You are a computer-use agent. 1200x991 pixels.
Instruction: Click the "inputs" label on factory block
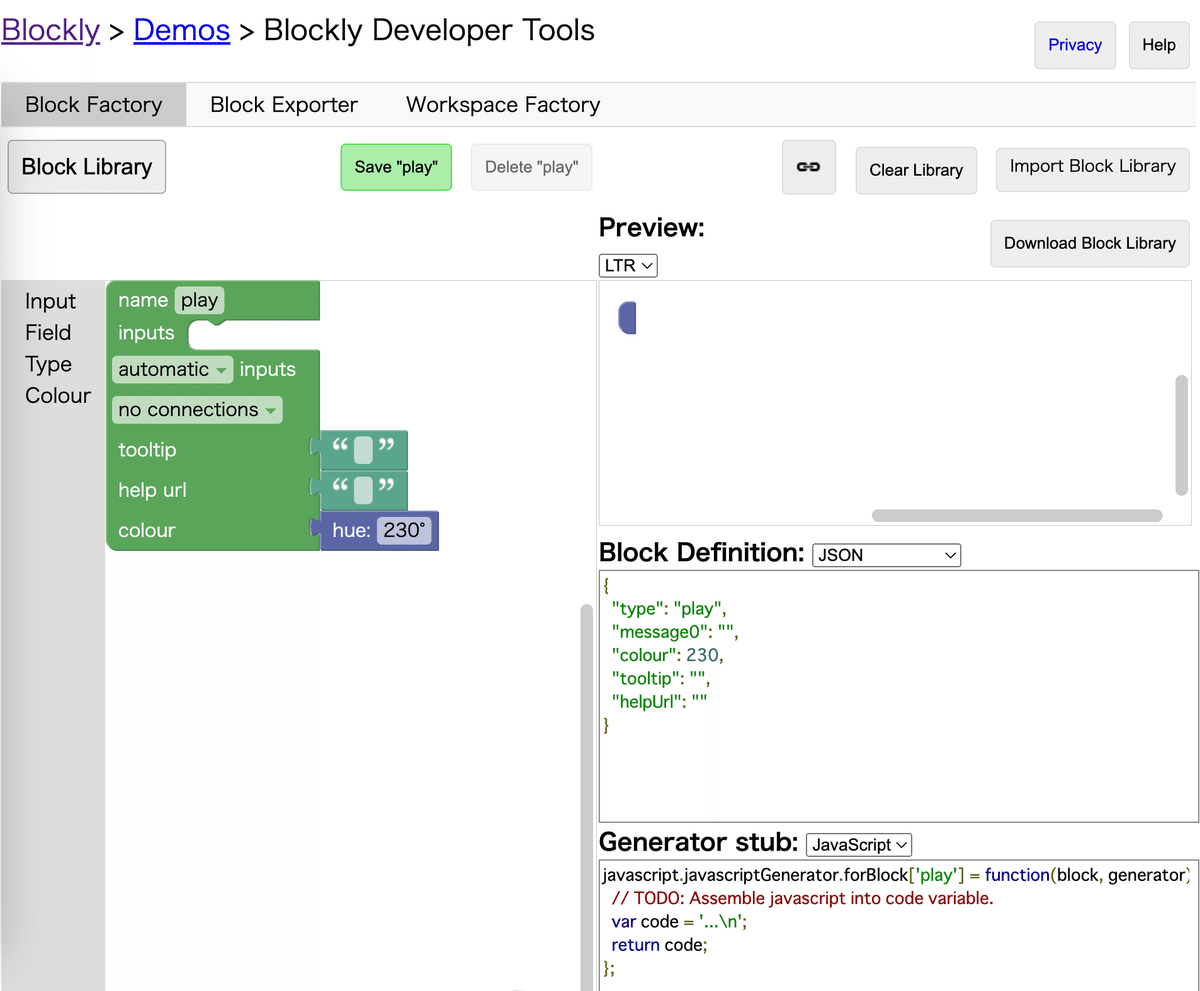coord(146,333)
